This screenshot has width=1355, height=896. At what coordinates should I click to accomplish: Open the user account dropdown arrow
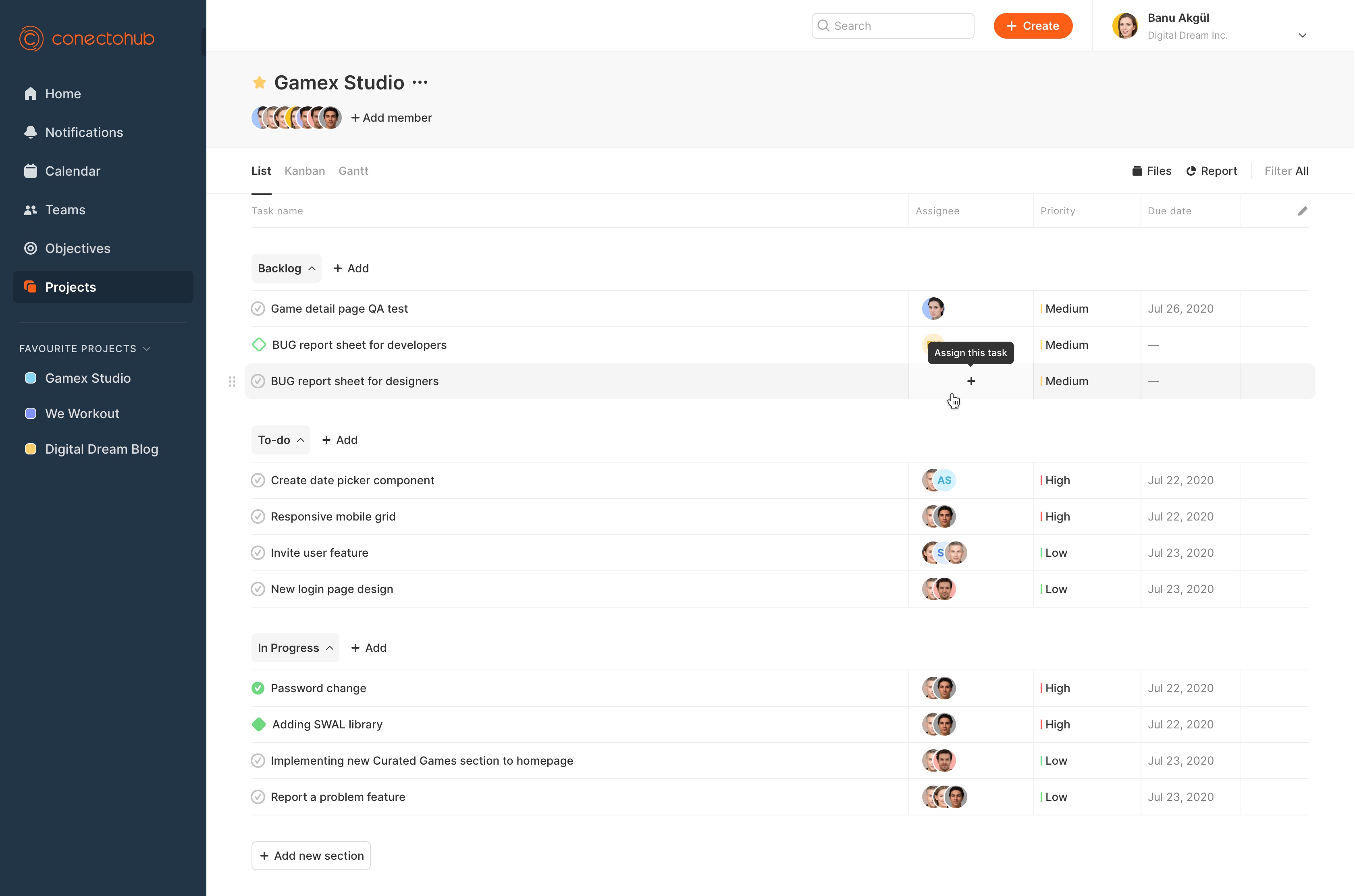click(x=1303, y=35)
